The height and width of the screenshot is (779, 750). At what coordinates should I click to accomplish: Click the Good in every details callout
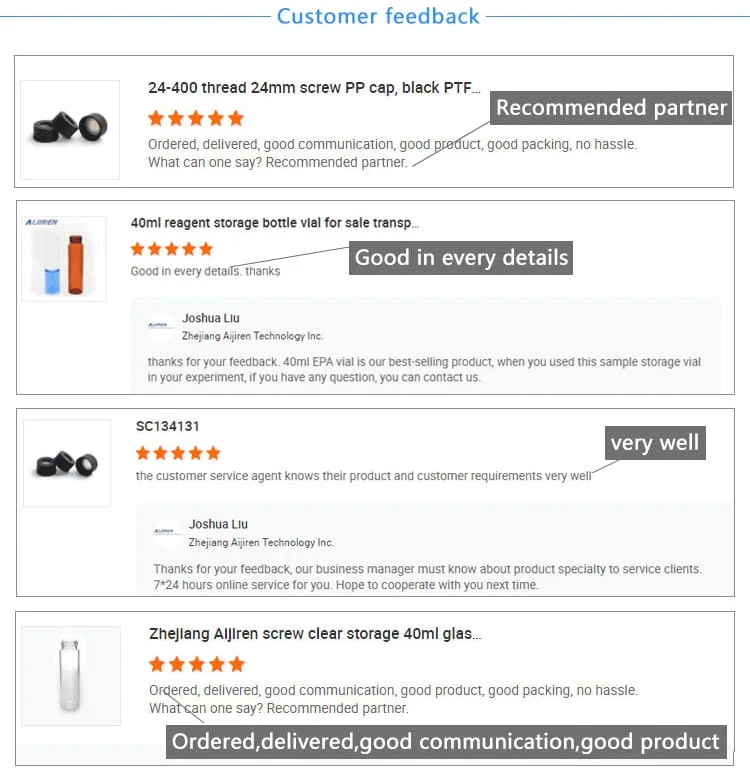click(461, 258)
